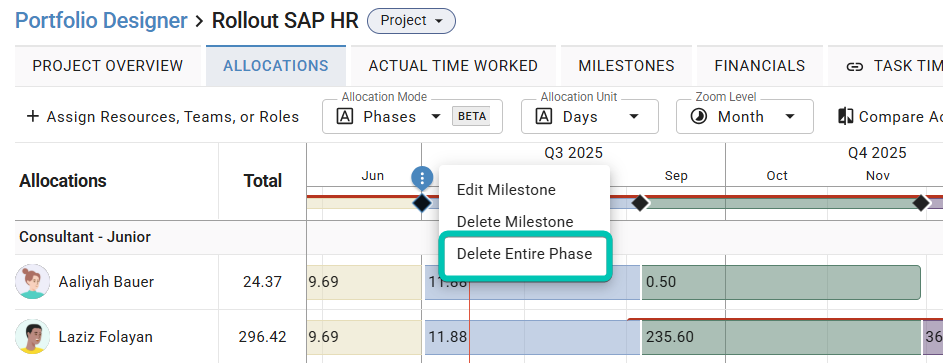The image size is (943, 363).
Task: Open the Allocation Mode Phases dropdown
Action: click(413, 117)
